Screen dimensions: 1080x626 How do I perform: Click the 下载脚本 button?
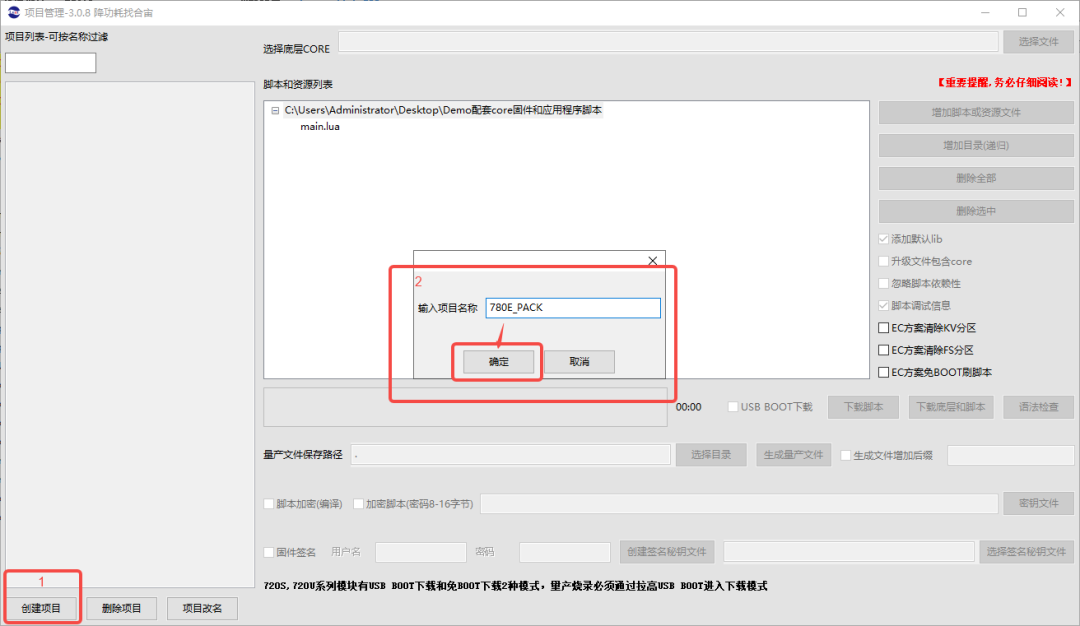click(863, 407)
